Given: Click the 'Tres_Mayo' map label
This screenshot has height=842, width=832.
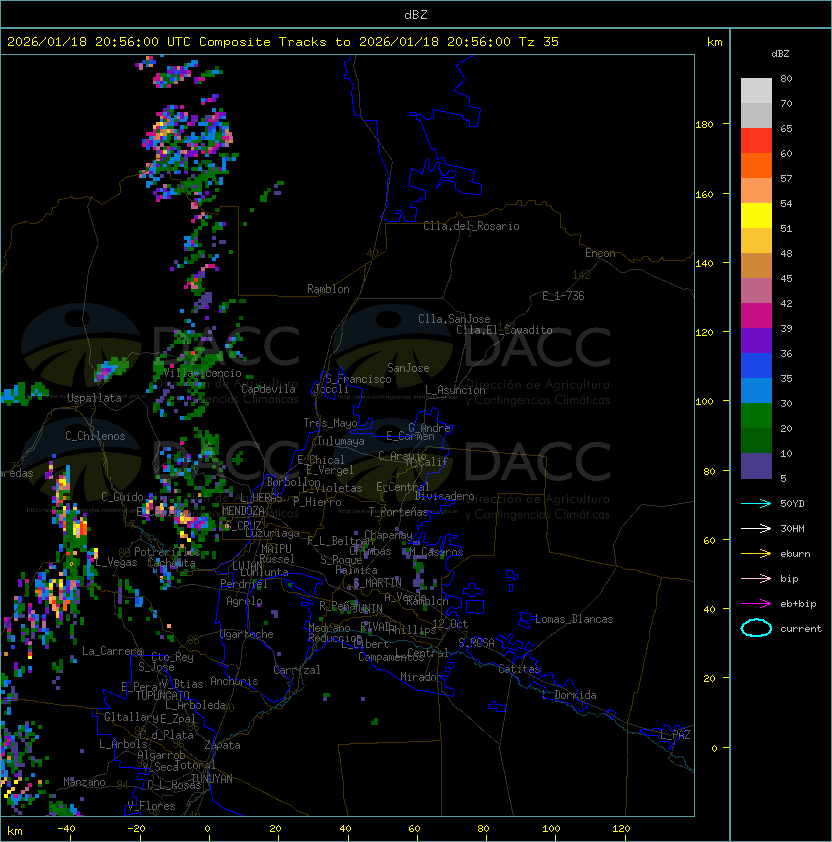Looking at the screenshot, I should click(x=330, y=423).
